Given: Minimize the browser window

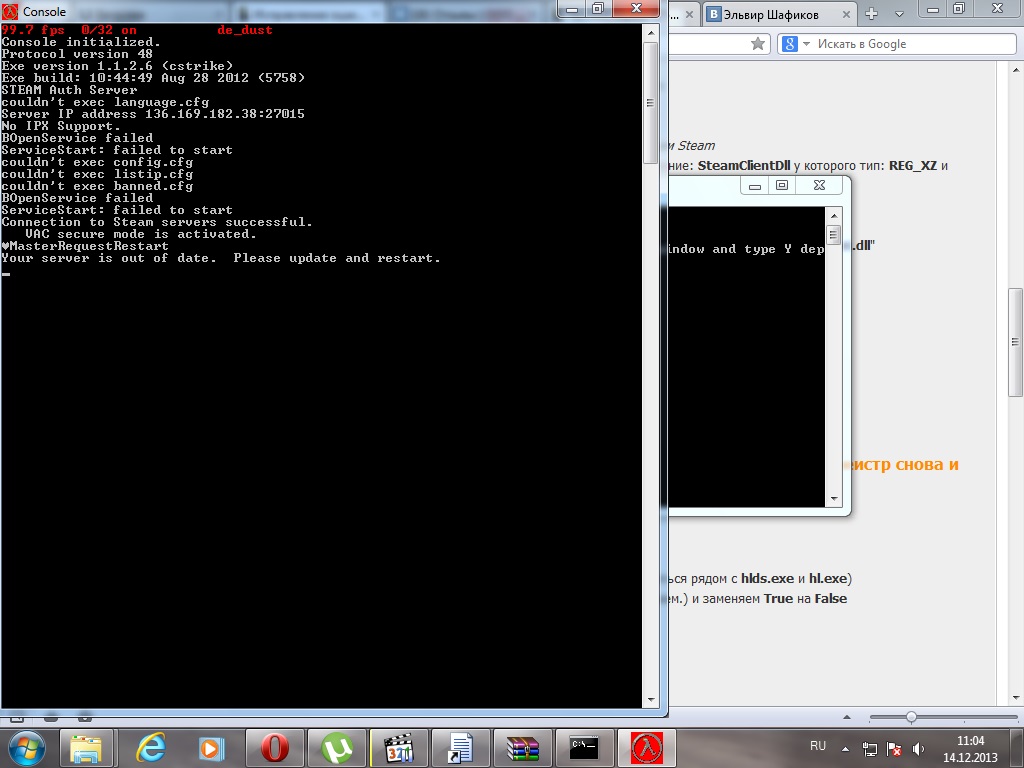Looking at the screenshot, I should tap(933, 9).
